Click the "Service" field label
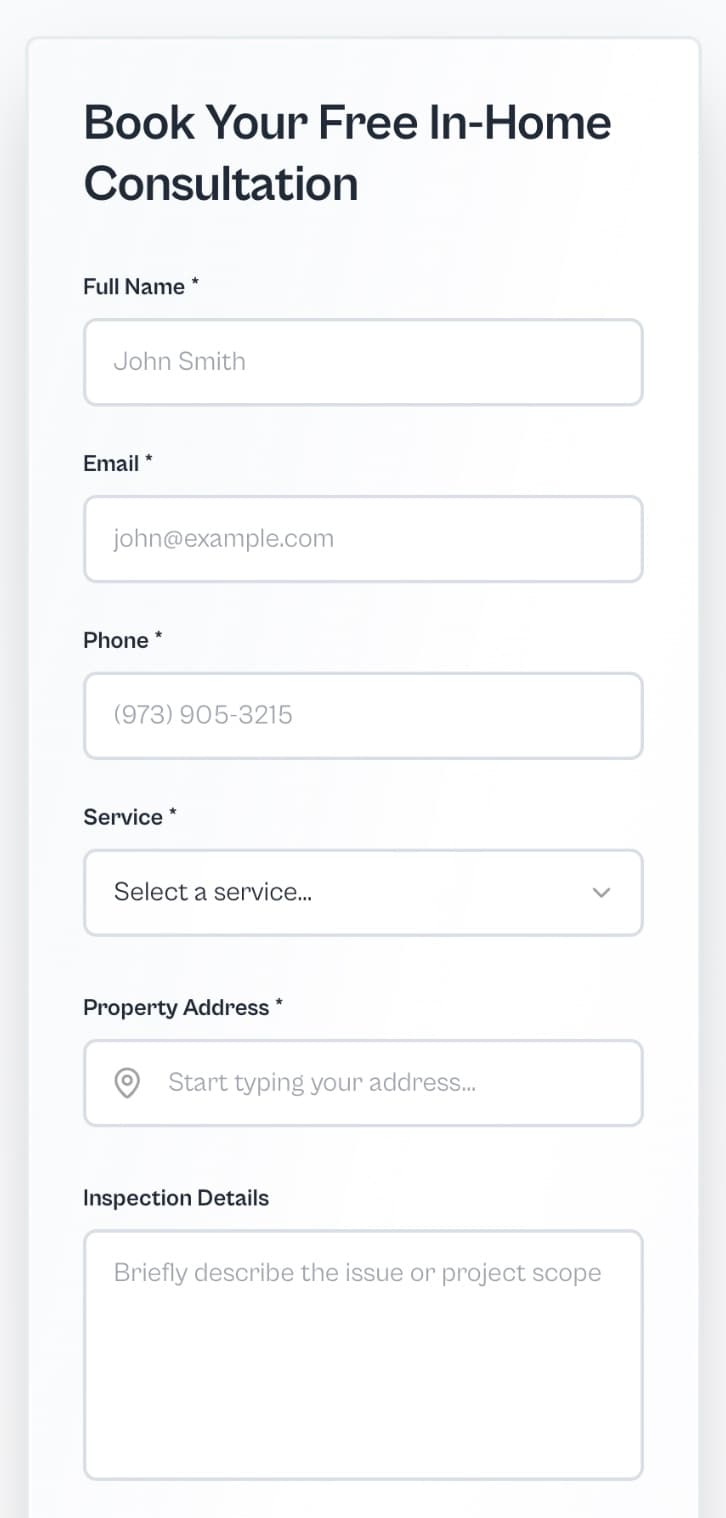The width and height of the screenshot is (726, 1518). (123, 818)
